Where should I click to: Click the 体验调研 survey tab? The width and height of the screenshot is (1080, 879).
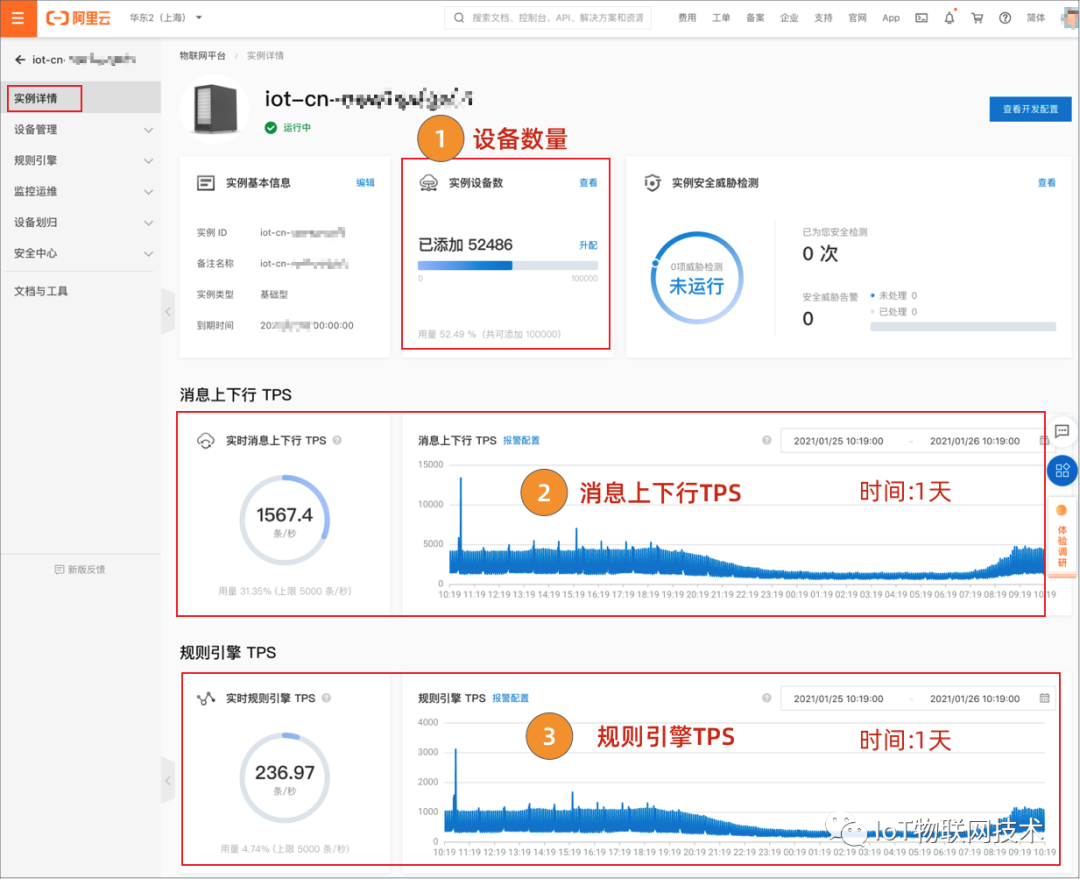tap(1062, 537)
